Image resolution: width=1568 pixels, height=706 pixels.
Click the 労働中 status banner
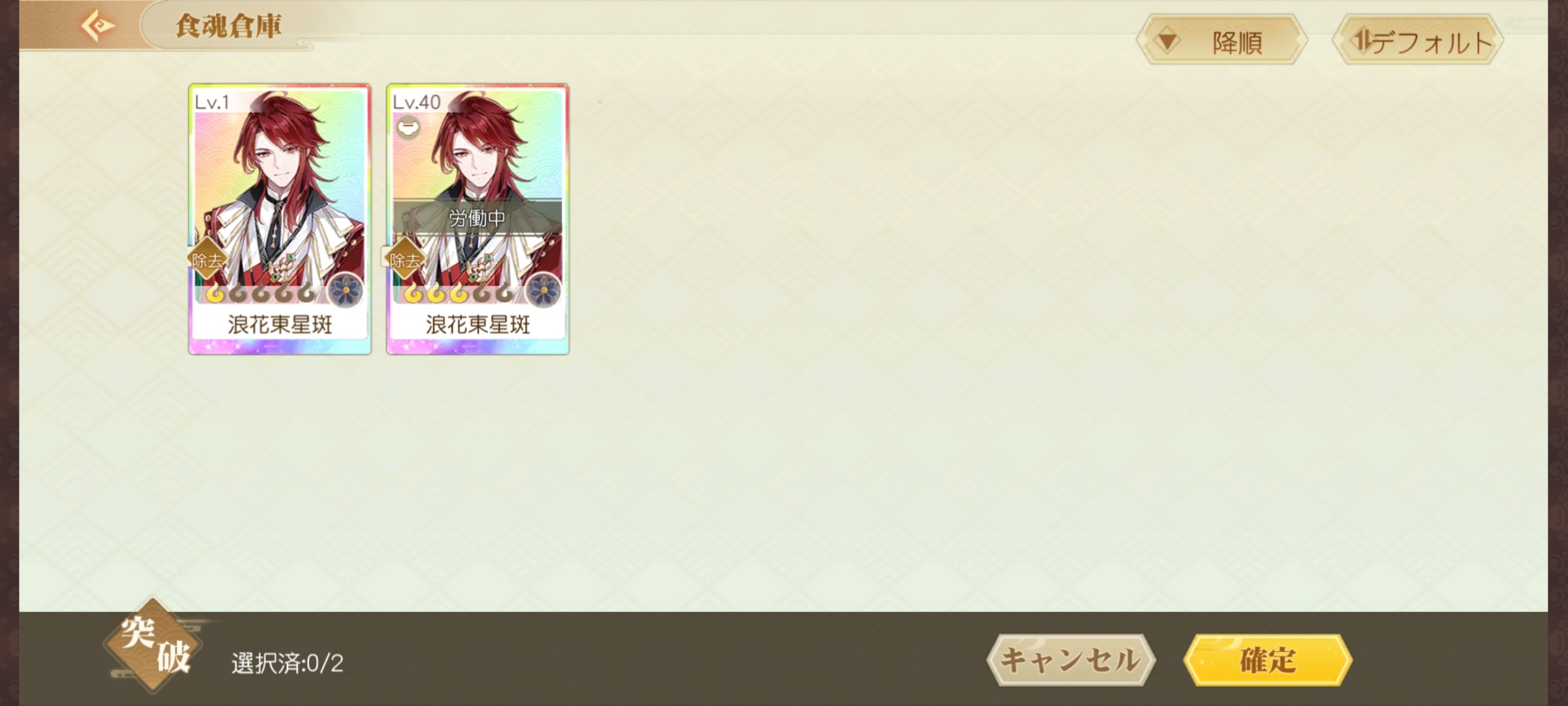(478, 218)
